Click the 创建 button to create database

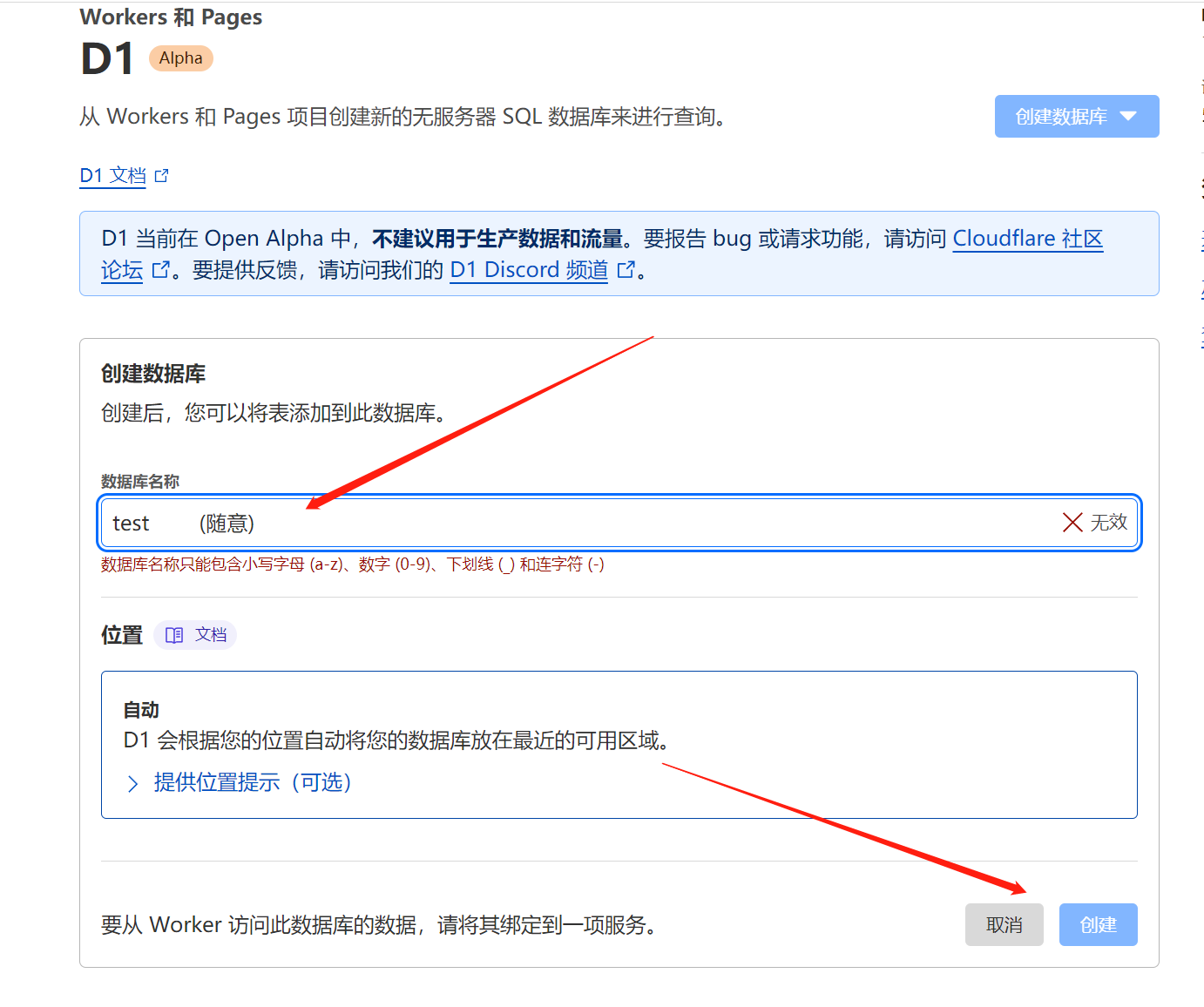[1098, 924]
